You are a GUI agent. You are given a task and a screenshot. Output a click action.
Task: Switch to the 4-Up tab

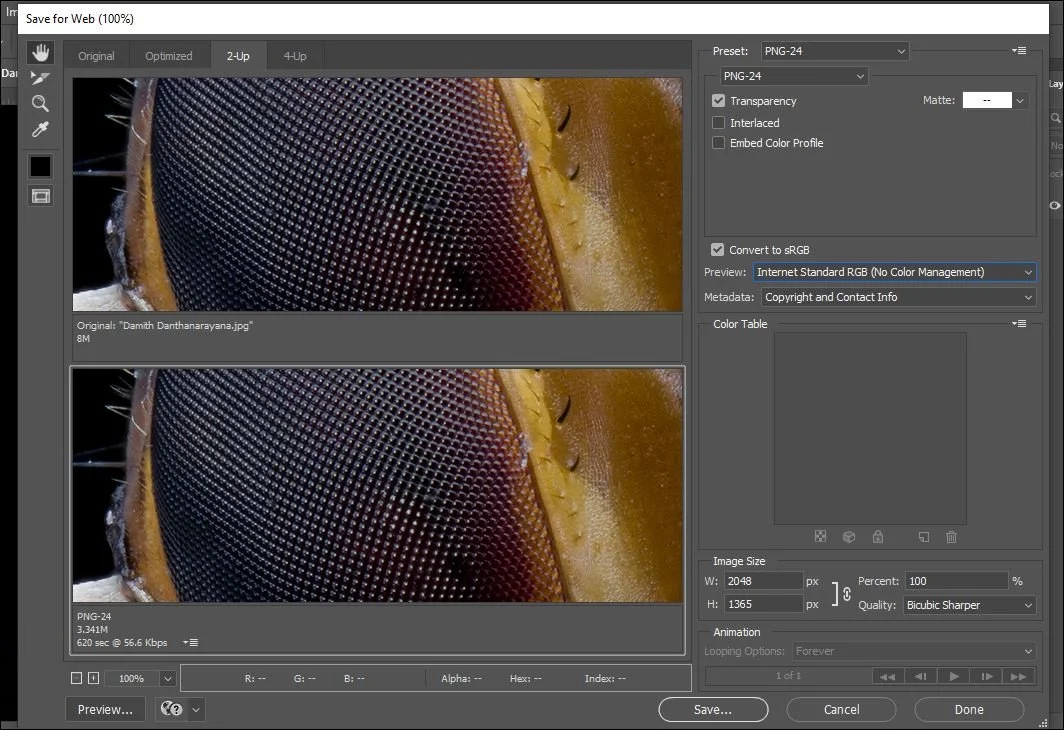(x=294, y=56)
